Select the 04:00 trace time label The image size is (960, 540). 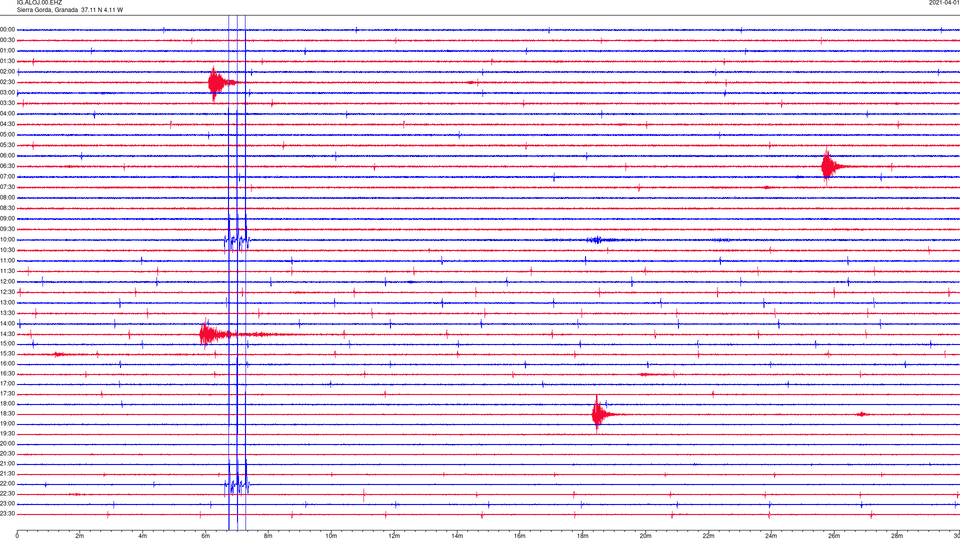point(8,114)
